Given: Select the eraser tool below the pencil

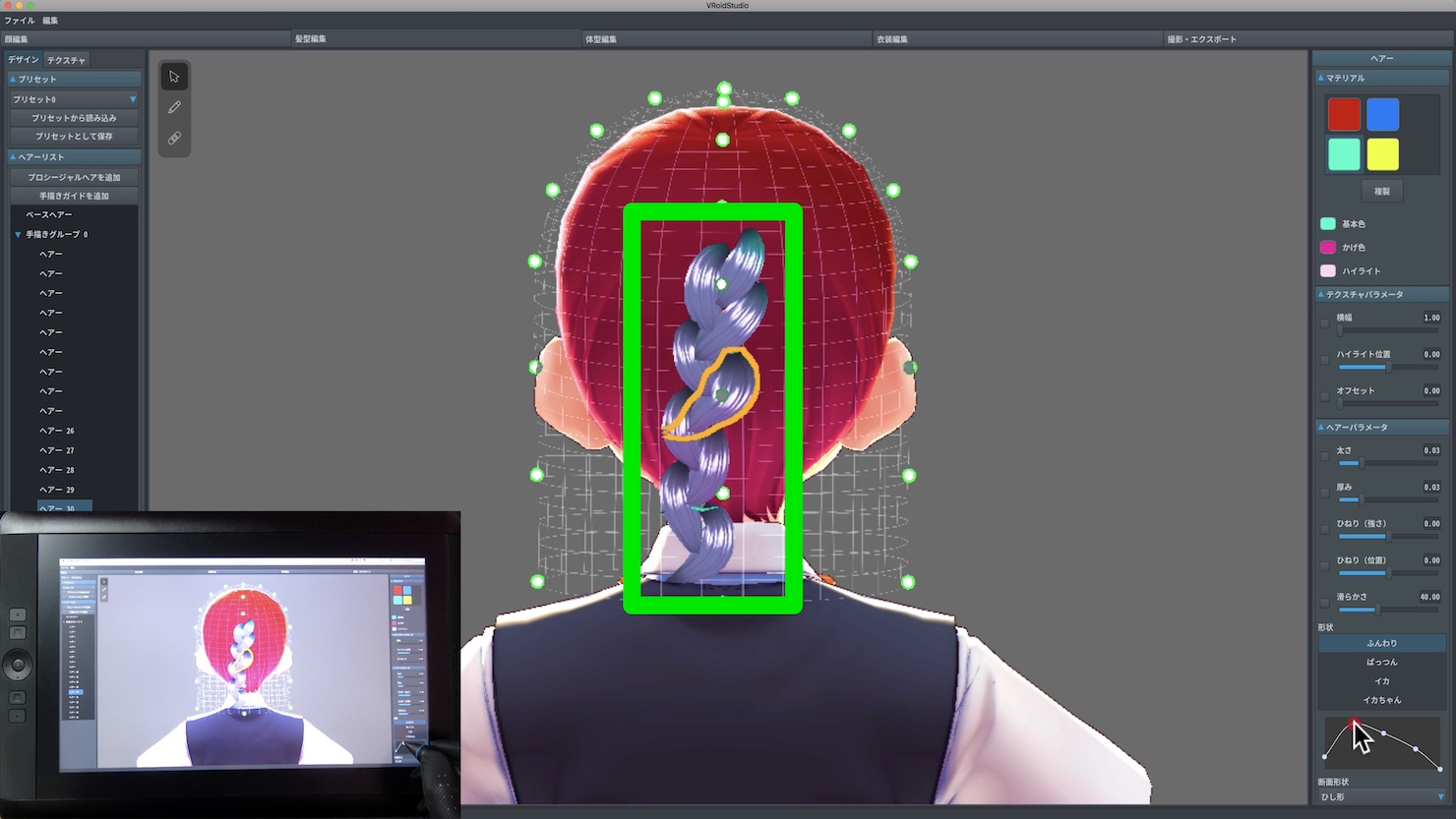Looking at the screenshot, I should click(174, 139).
